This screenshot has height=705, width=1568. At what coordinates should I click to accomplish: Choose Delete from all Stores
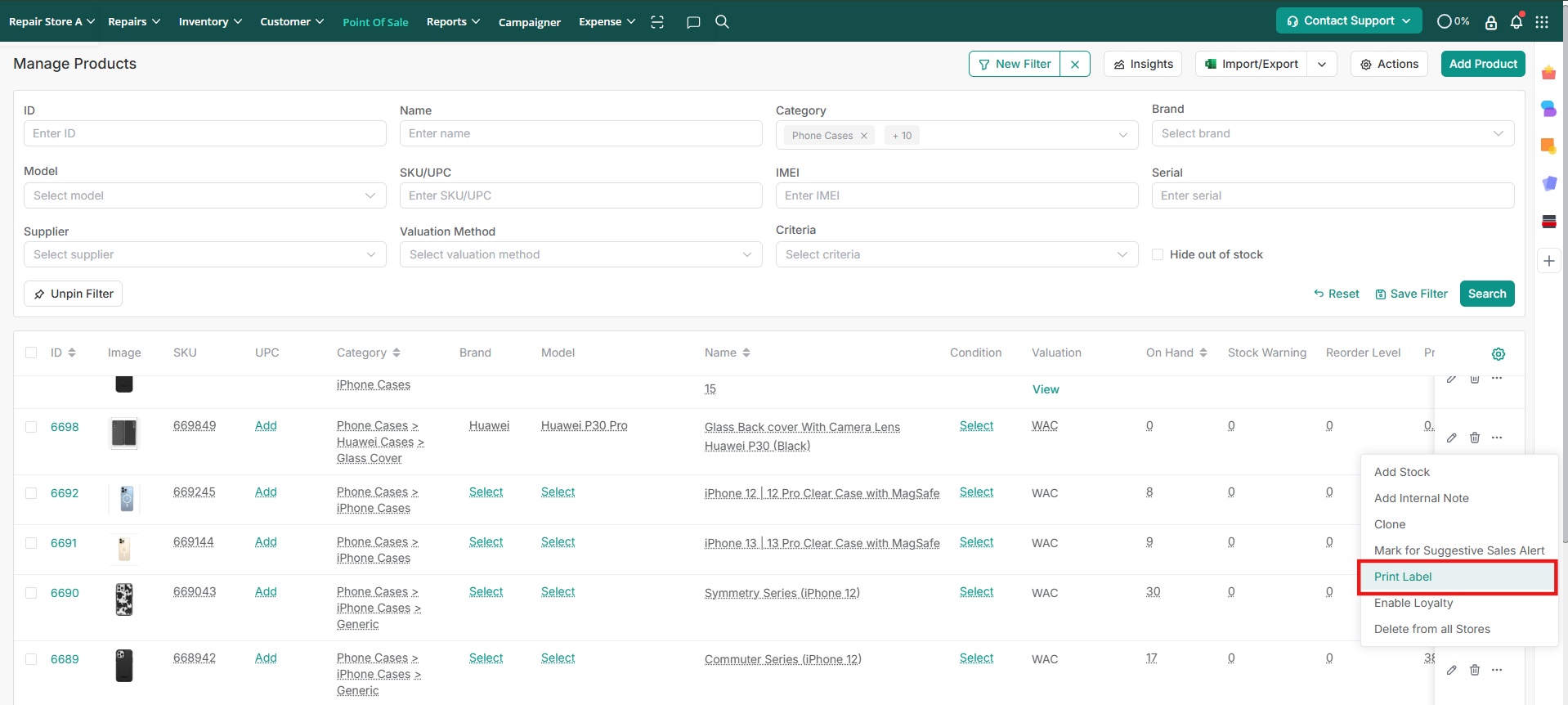pyautogui.click(x=1458, y=629)
